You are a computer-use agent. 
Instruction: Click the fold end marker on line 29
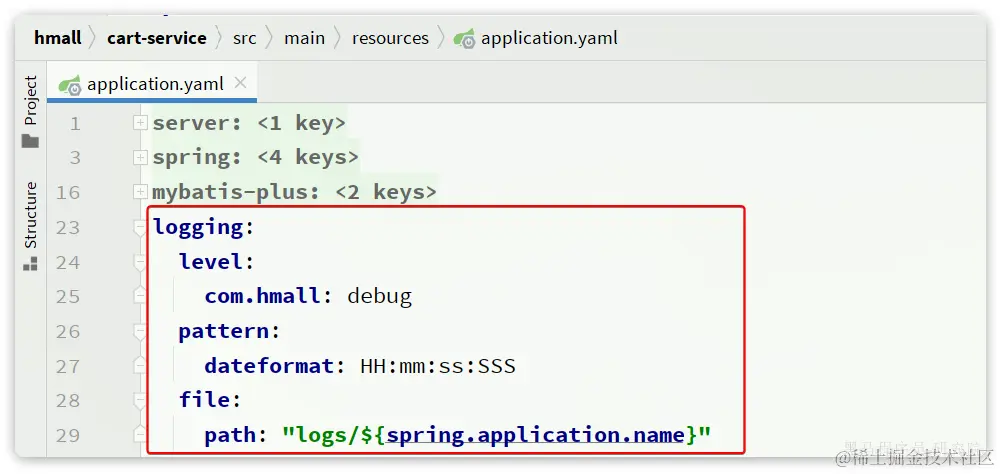point(140,435)
